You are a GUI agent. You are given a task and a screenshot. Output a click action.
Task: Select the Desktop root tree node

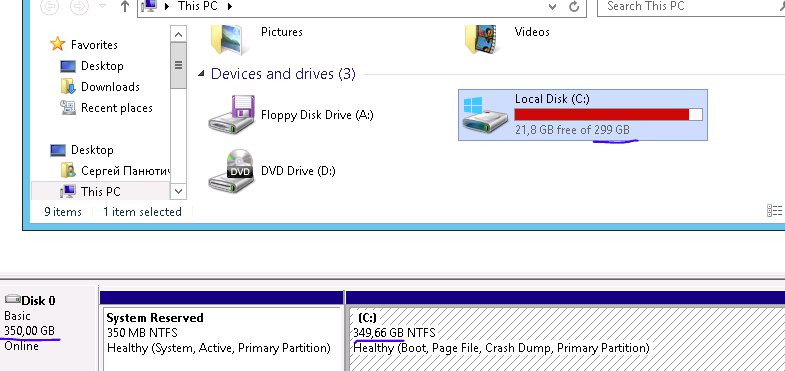(x=92, y=150)
